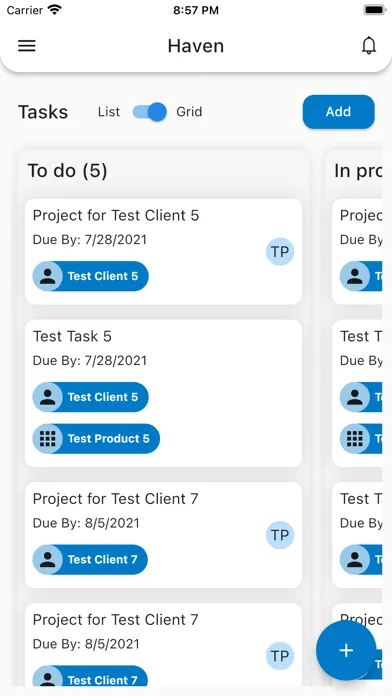Toggle the List/Grid view switch
392x696 pixels.
[x=150, y=112]
